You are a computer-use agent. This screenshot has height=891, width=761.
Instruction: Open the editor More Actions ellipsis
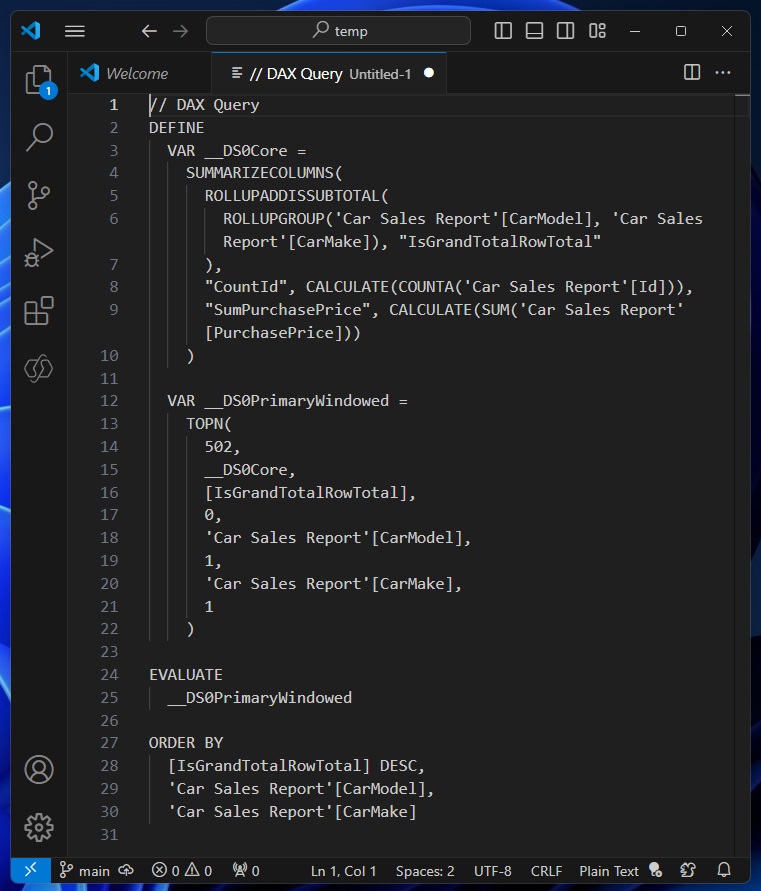tap(723, 72)
